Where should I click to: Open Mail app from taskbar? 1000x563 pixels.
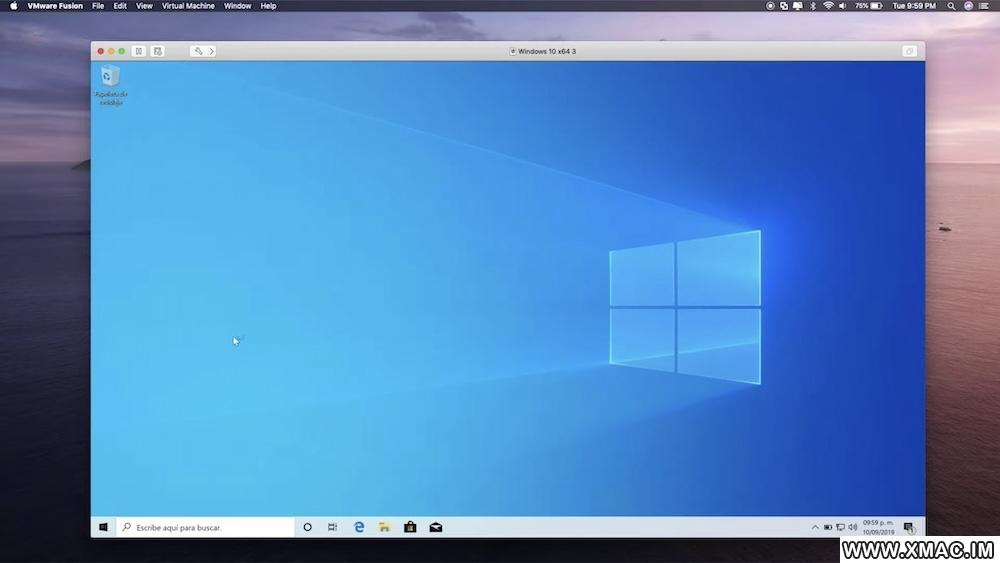tap(436, 527)
